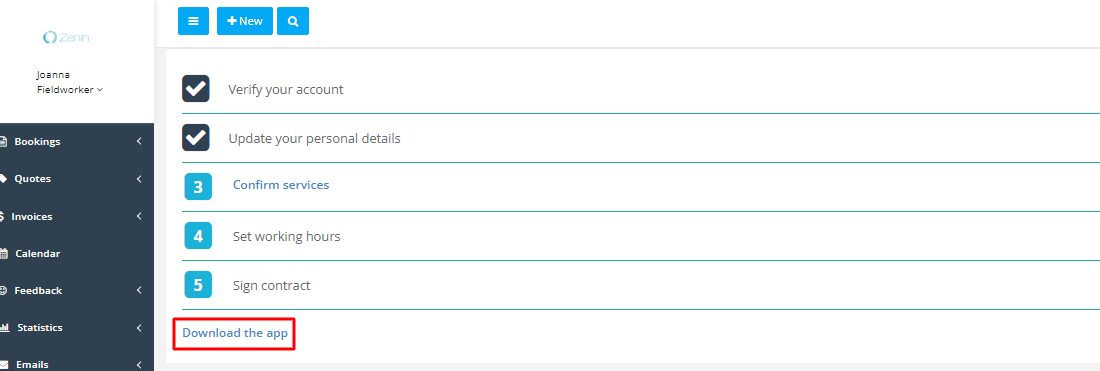
Task: Toggle Update your personal details checkbox
Action: [x=196, y=137]
